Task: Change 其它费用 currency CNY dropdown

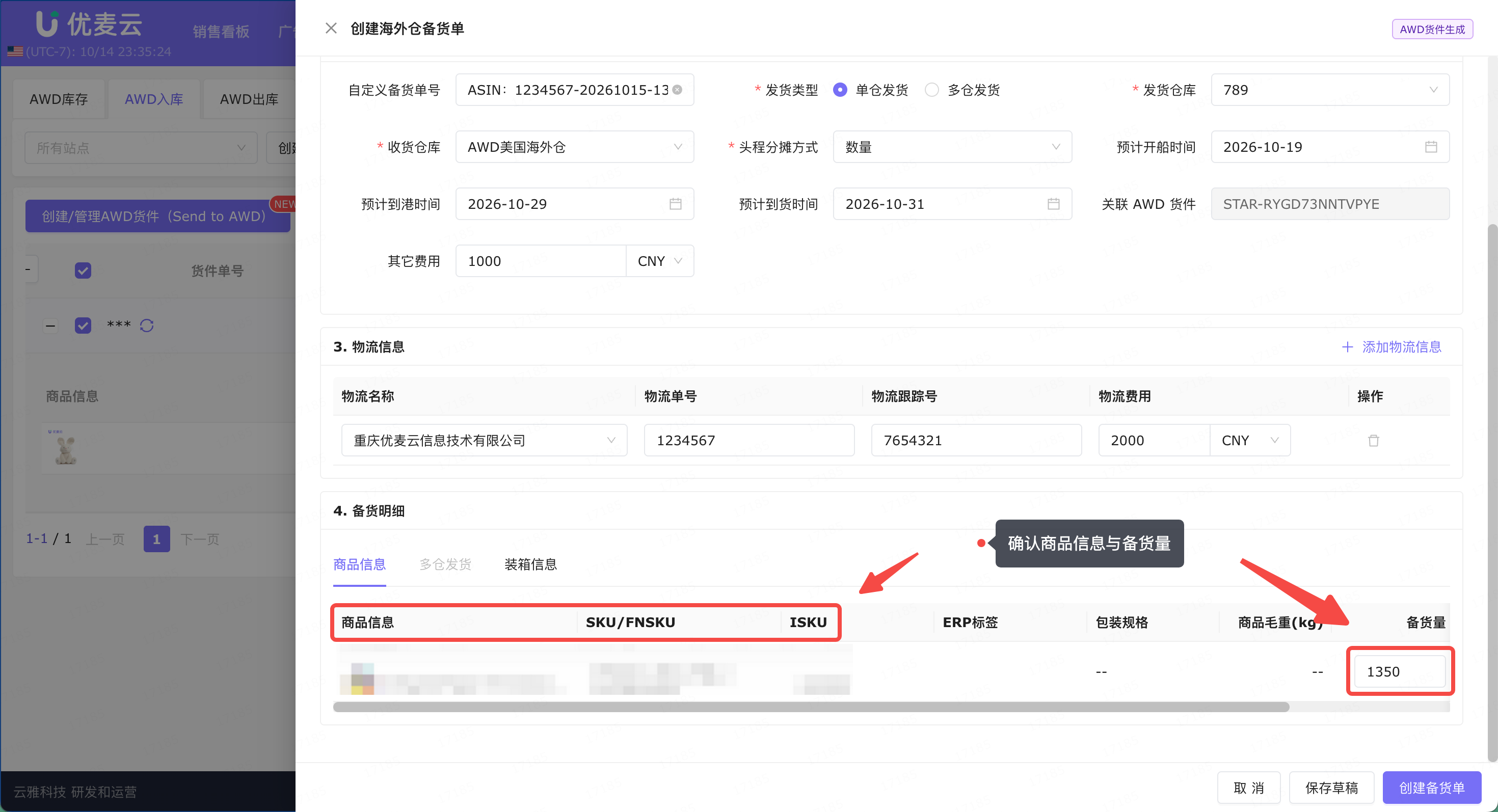Action: click(659, 261)
